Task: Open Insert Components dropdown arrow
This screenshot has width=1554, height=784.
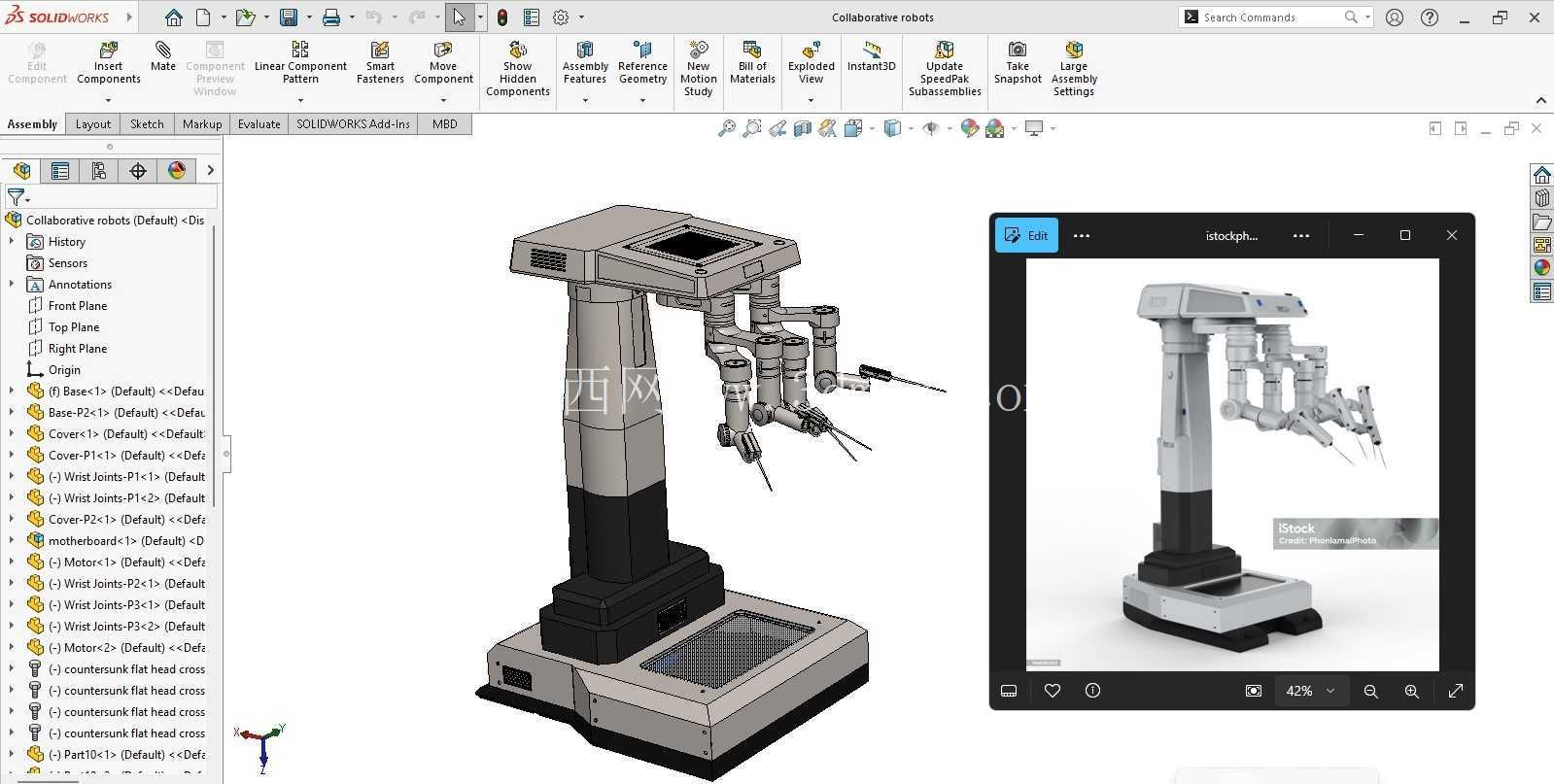Action: pos(108,100)
